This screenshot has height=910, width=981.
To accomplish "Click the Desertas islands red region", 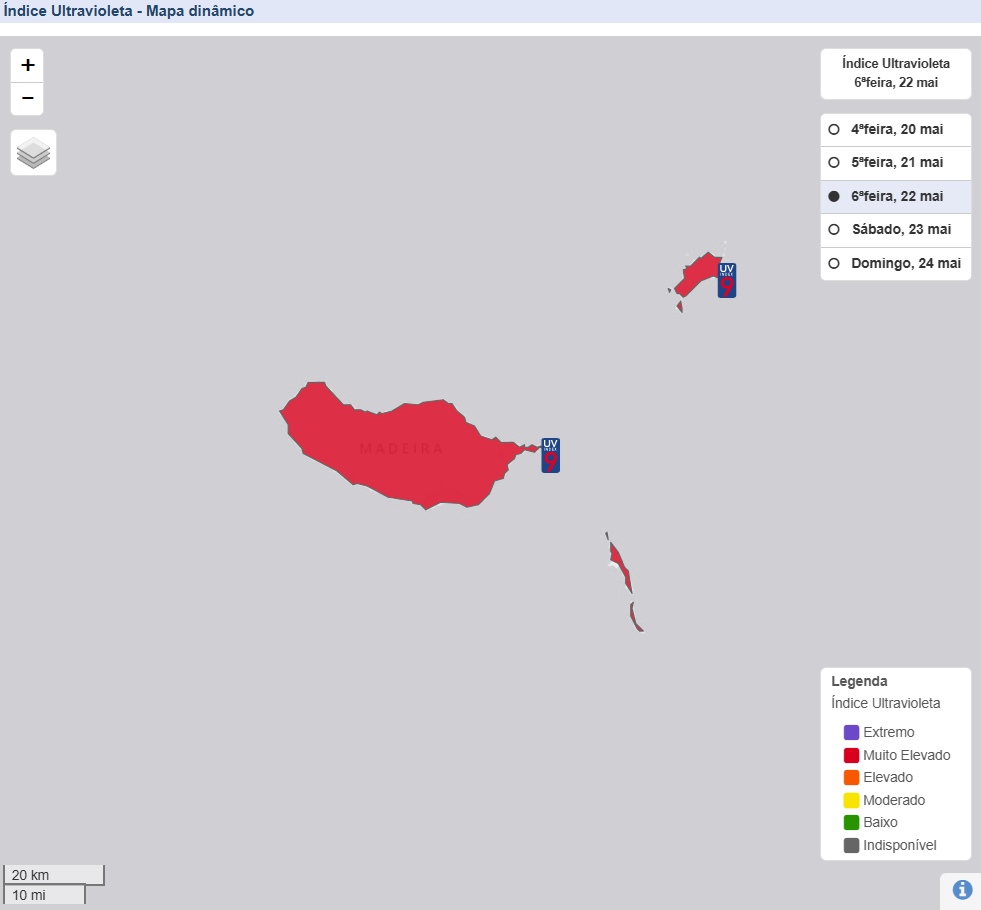I will point(621,567).
